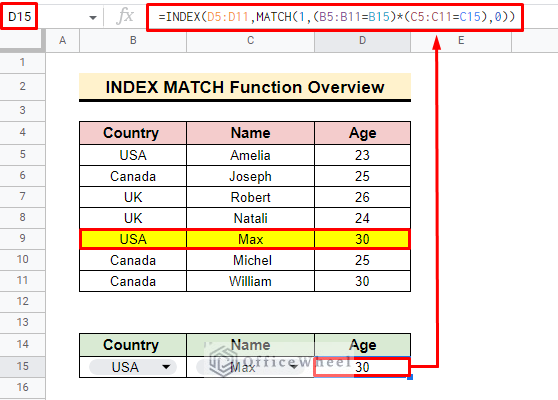This screenshot has width=558, height=400.
Task: Click the INDEX MATCH Function Overview title
Action: coord(245,87)
